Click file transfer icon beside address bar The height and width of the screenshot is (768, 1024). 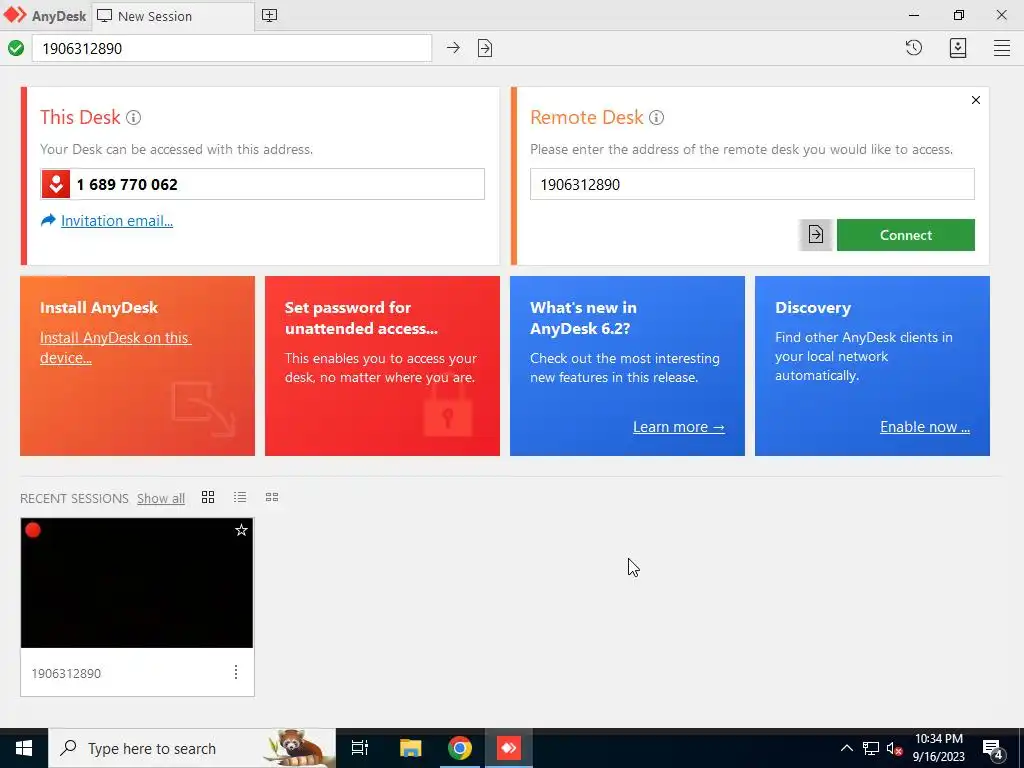pos(485,48)
